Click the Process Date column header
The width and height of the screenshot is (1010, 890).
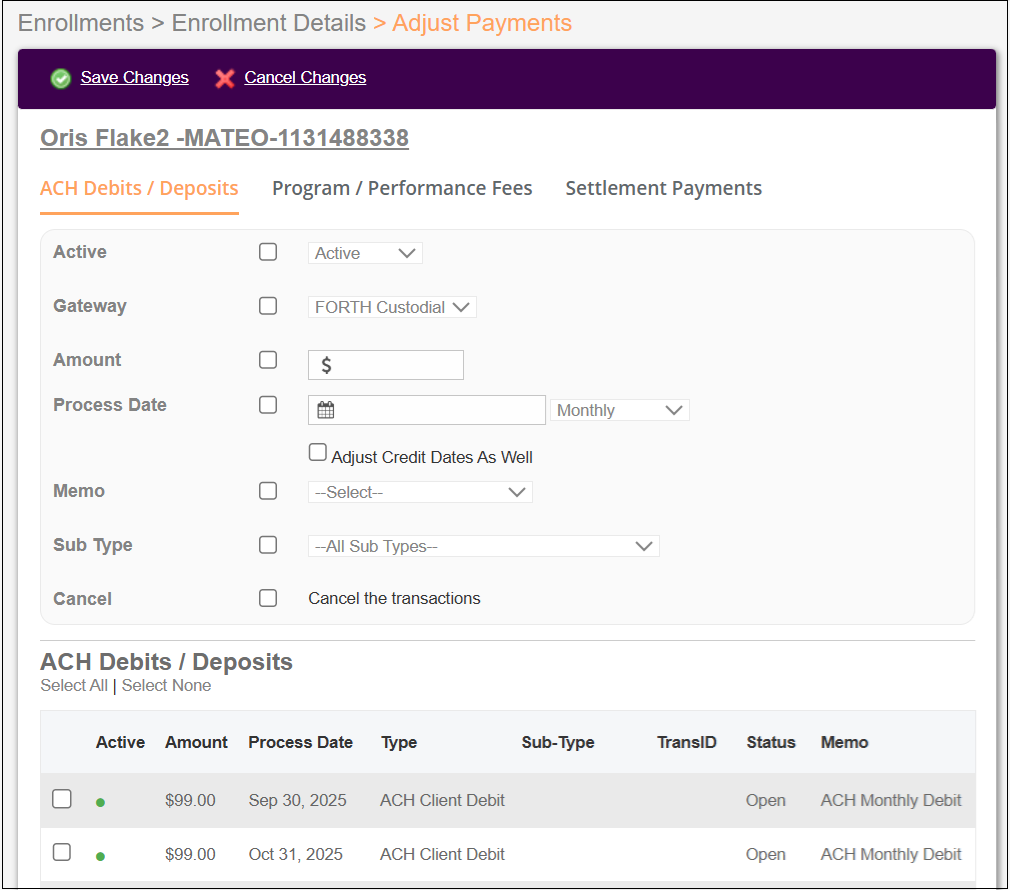coord(301,743)
